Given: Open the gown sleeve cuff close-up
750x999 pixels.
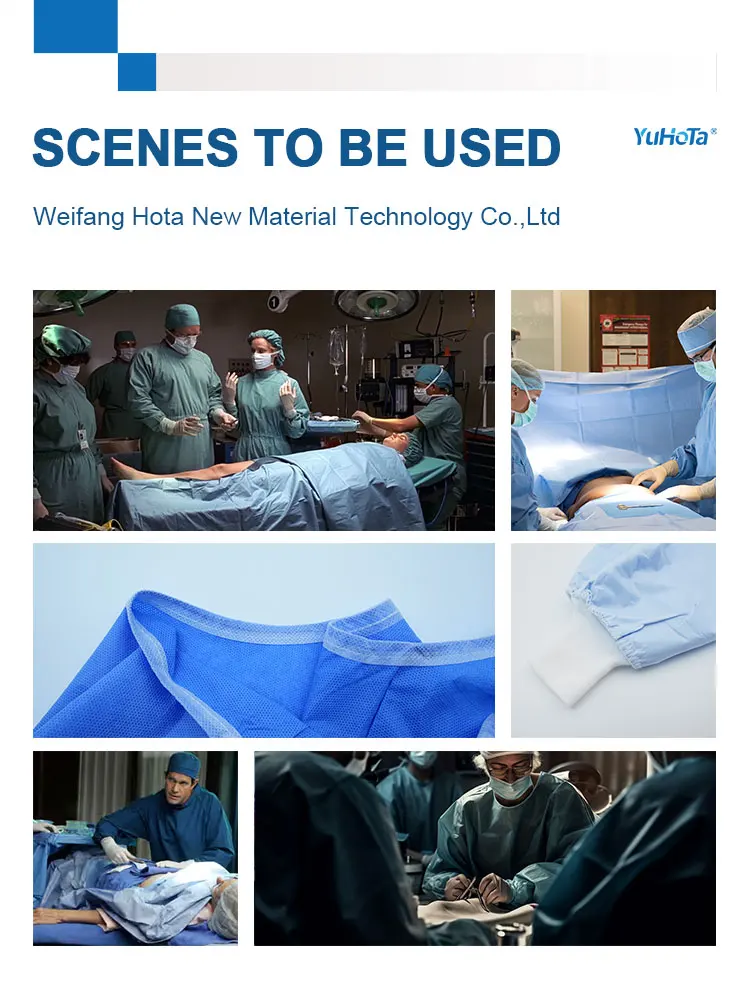Looking at the screenshot, I should 613,640.
